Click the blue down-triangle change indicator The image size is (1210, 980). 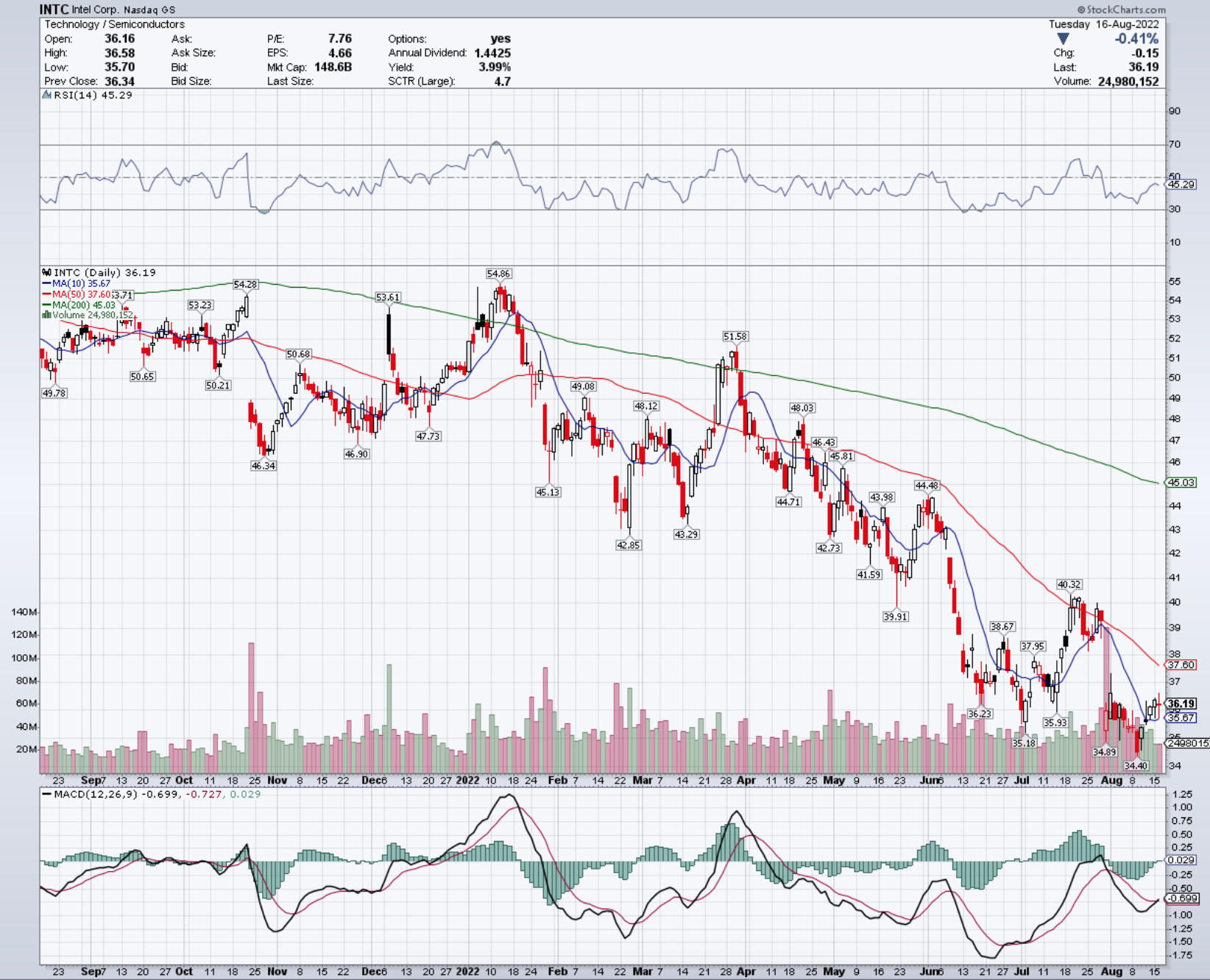click(1062, 38)
